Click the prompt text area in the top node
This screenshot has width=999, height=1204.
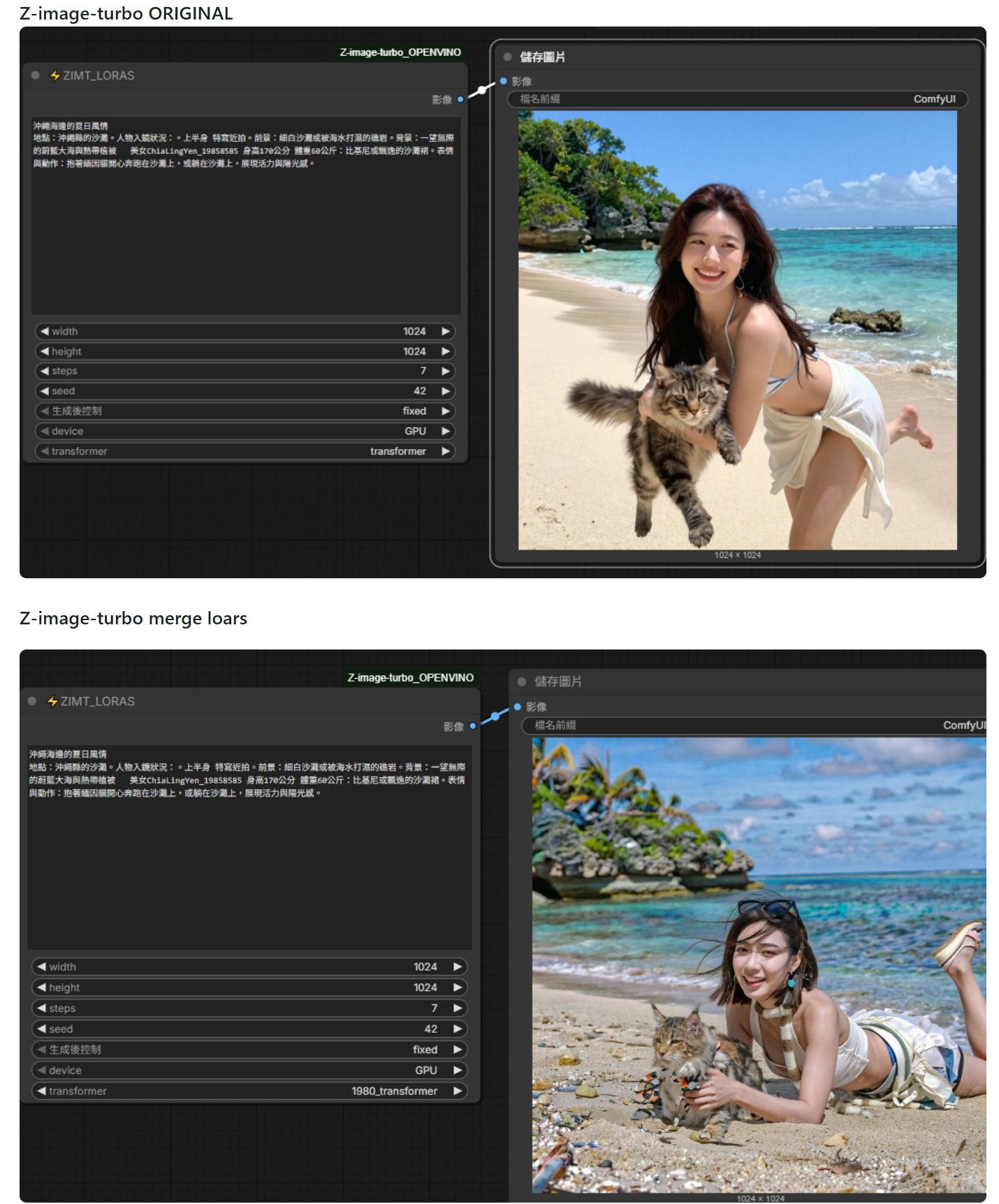[246, 216]
